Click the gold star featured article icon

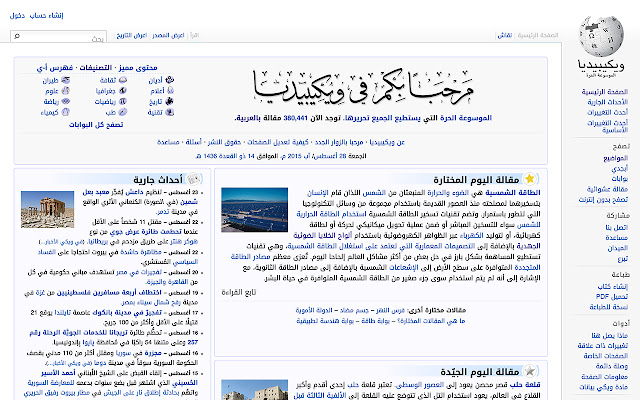pyautogui.click(x=529, y=179)
